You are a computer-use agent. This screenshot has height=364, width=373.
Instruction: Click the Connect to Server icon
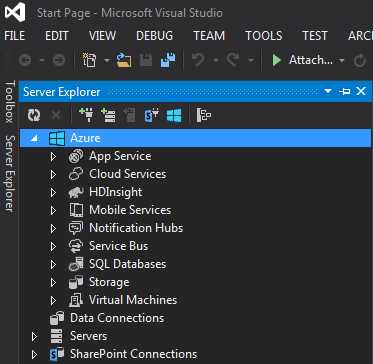(108, 115)
